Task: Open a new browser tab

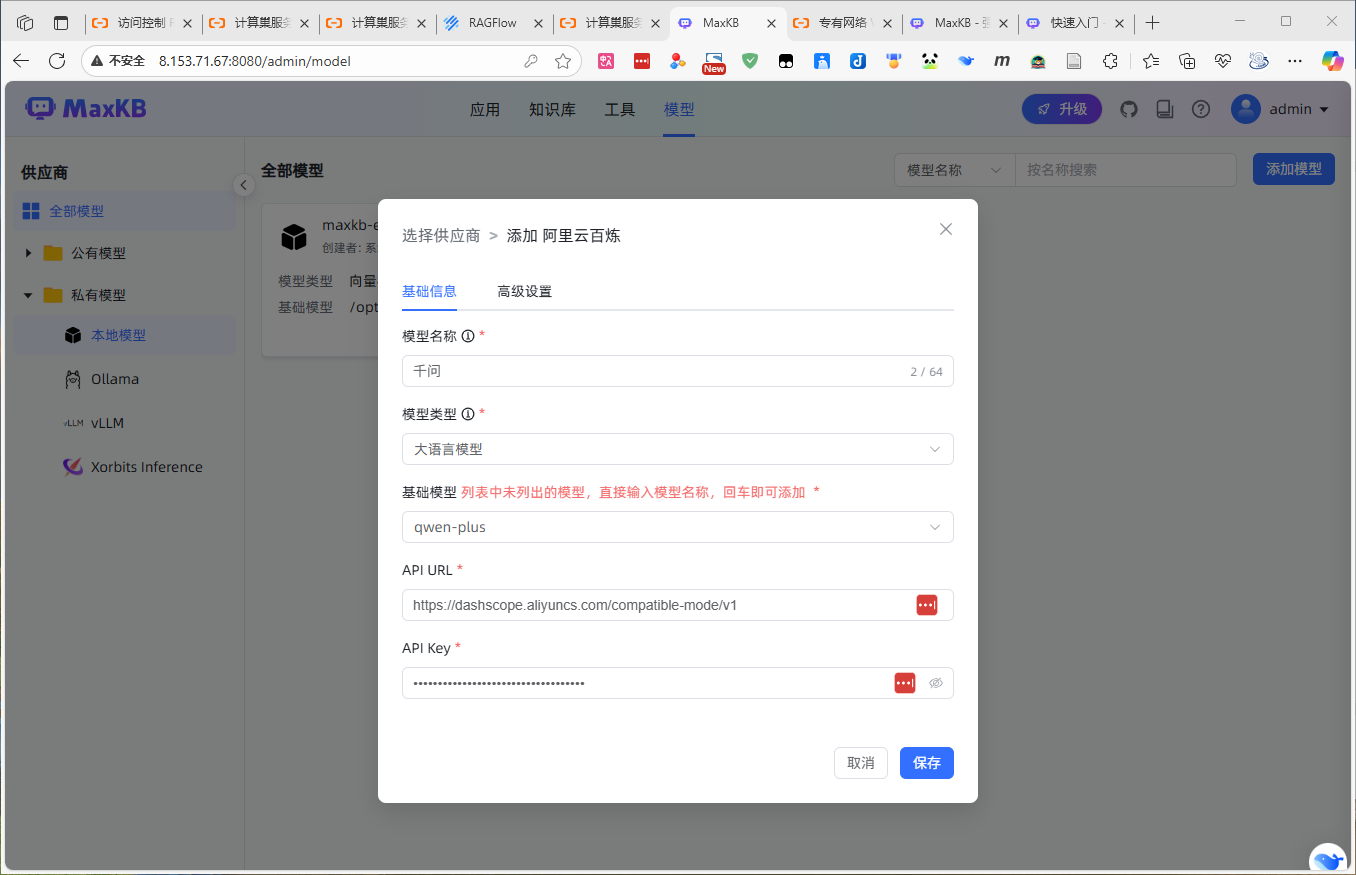Action: [x=1152, y=22]
